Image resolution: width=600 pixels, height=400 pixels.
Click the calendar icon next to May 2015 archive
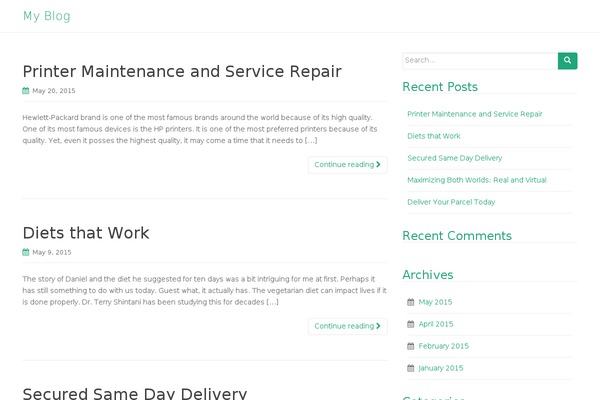[x=411, y=302]
